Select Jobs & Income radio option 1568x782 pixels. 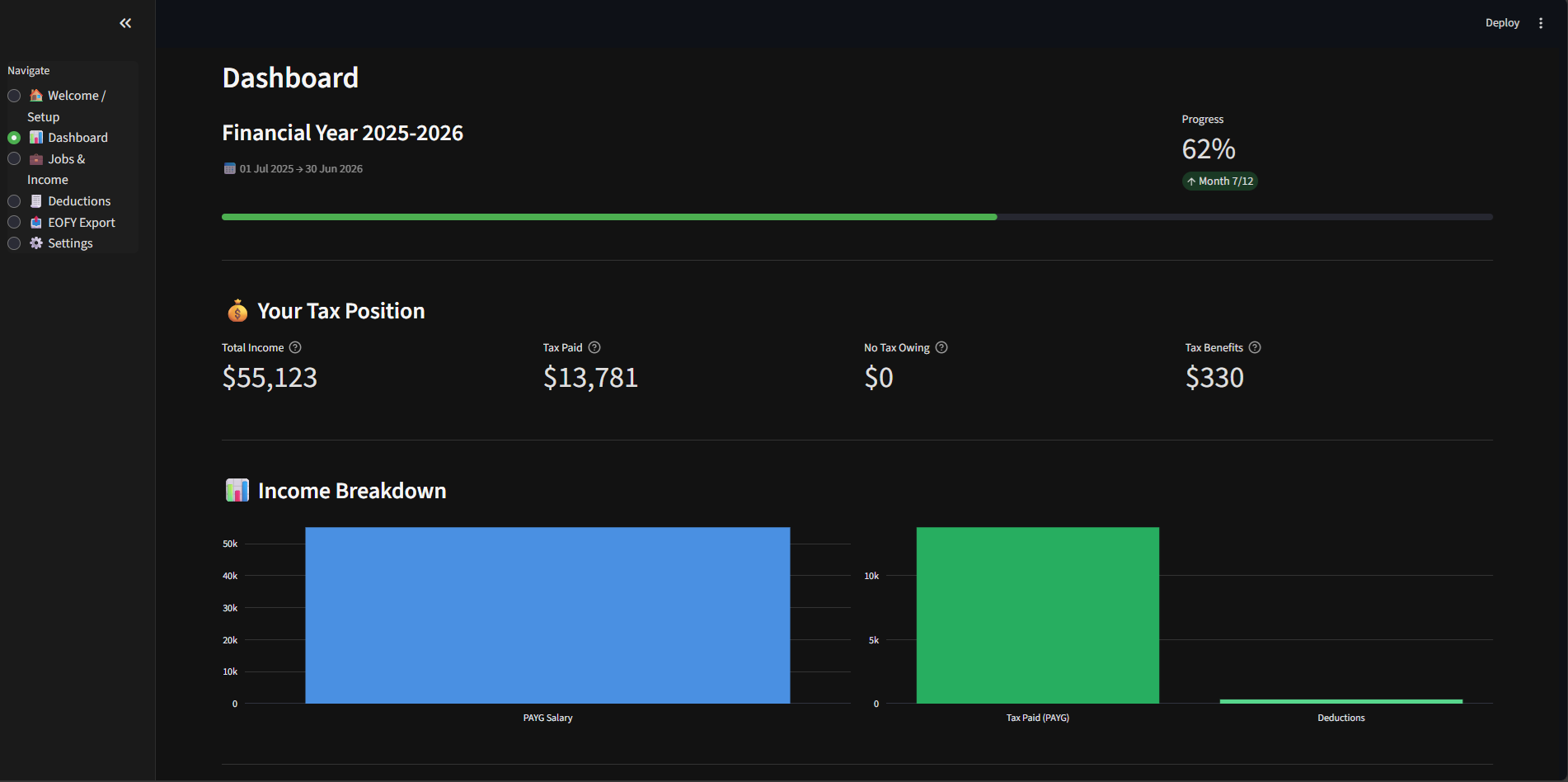point(14,158)
